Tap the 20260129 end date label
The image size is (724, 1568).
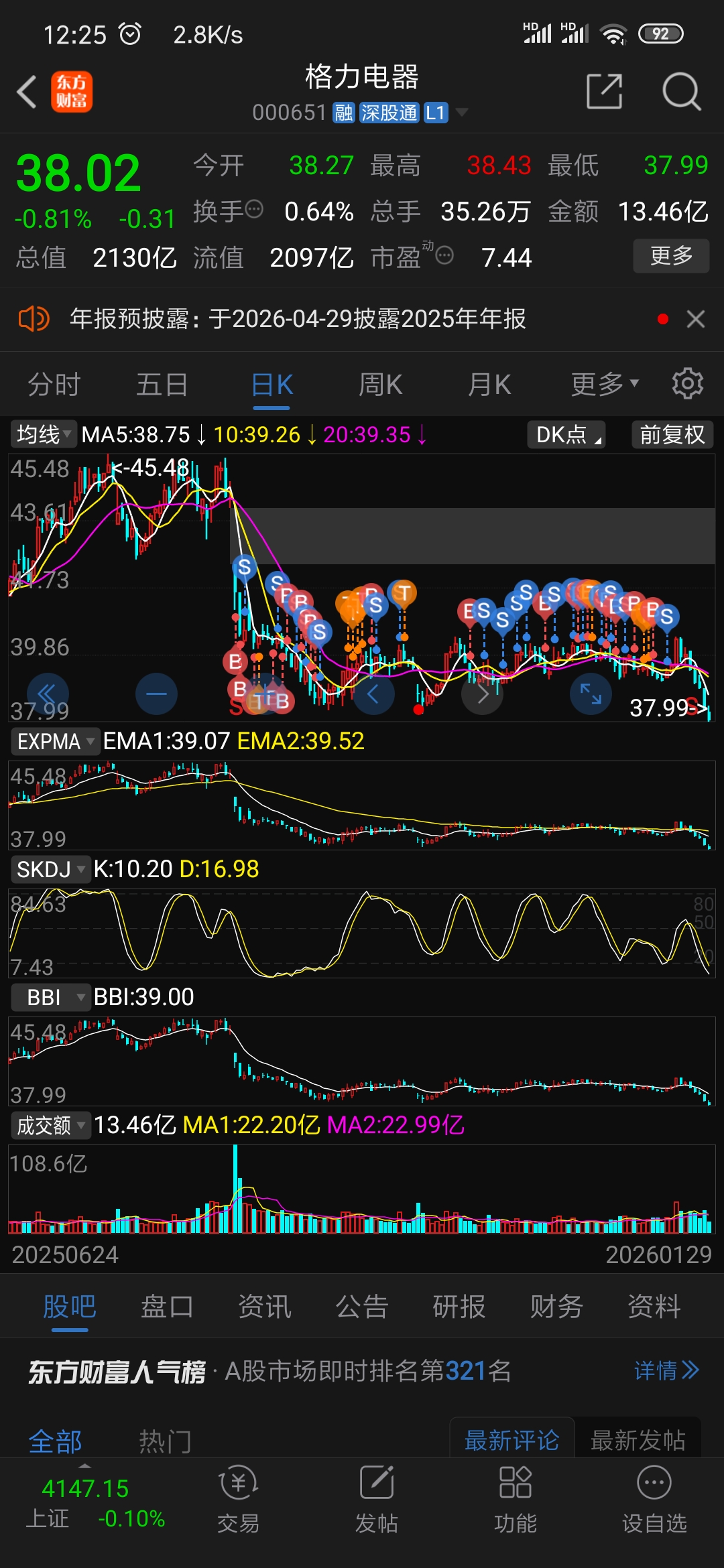[659, 1254]
